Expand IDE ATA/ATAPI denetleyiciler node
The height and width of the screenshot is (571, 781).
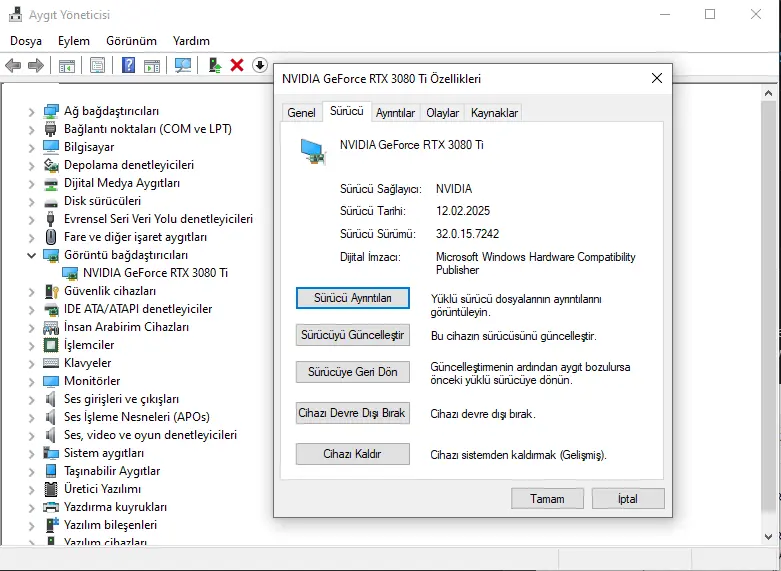(x=31, y=310)
